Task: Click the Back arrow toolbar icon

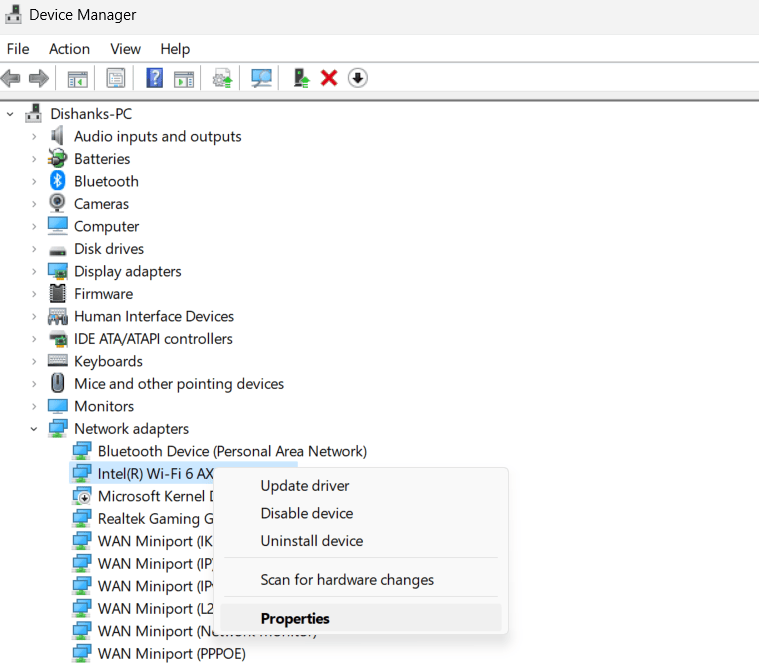Action: click(11, 78)
